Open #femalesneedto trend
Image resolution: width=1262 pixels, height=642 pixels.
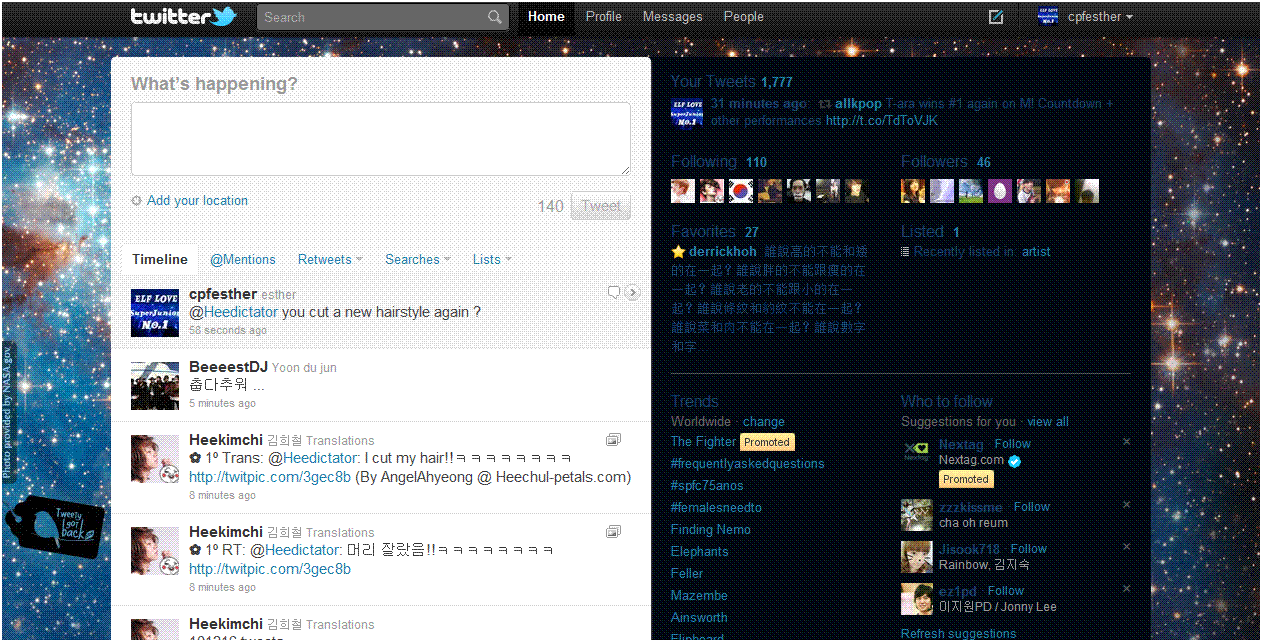coord(716,508)
